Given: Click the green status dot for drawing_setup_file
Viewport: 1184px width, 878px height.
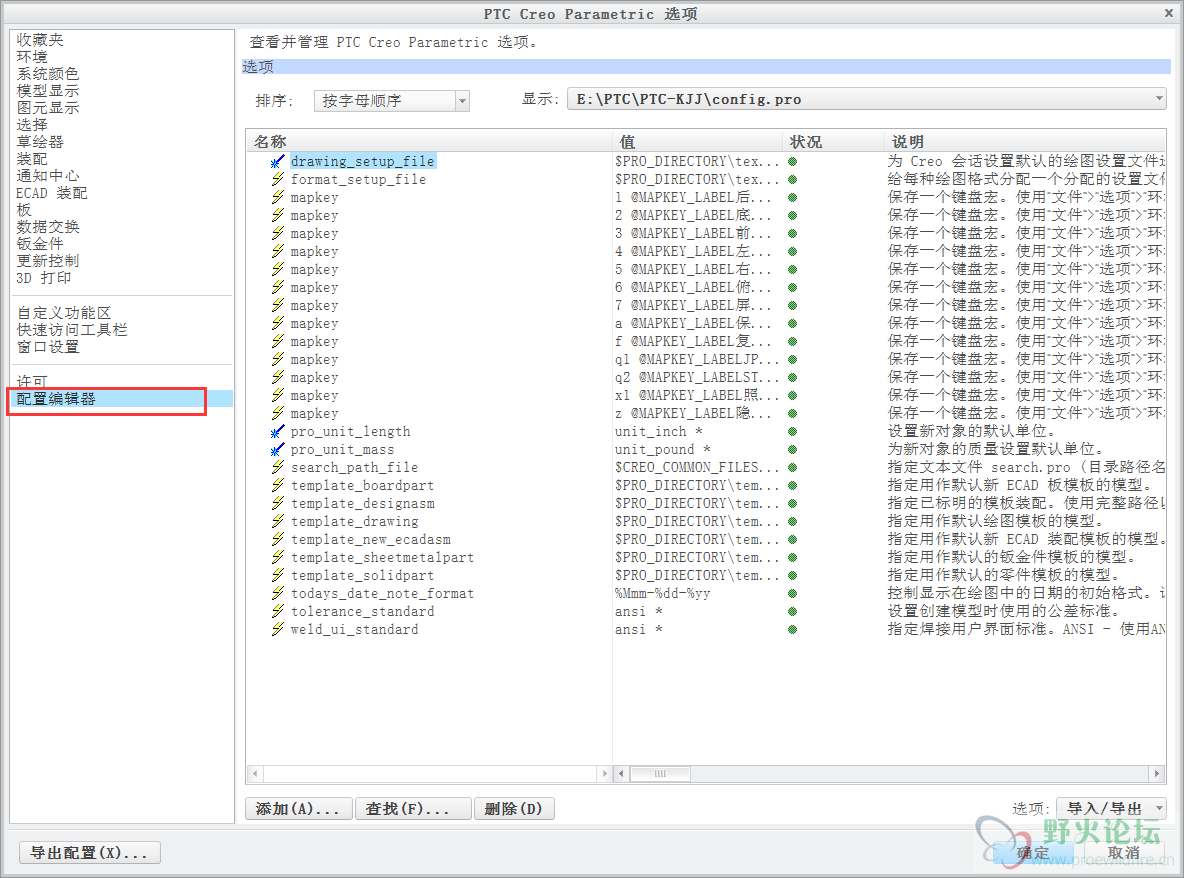Looking at the screenshot, I should coord(793,162).
